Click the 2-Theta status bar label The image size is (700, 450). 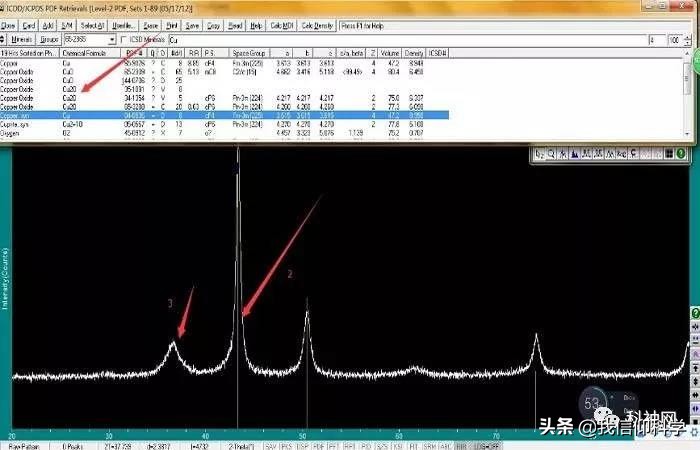(241, 446)
